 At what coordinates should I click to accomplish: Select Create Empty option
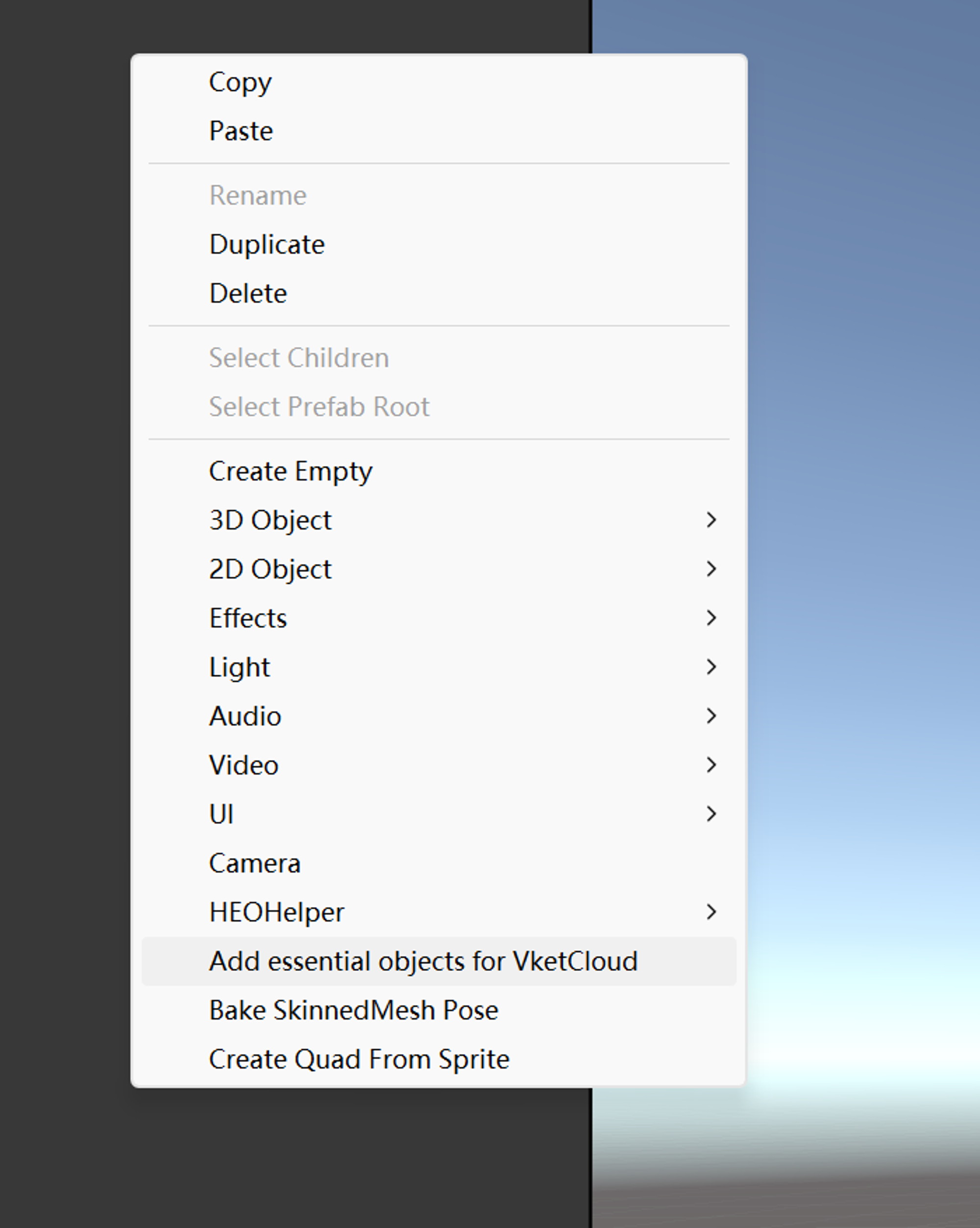point(291,471)
